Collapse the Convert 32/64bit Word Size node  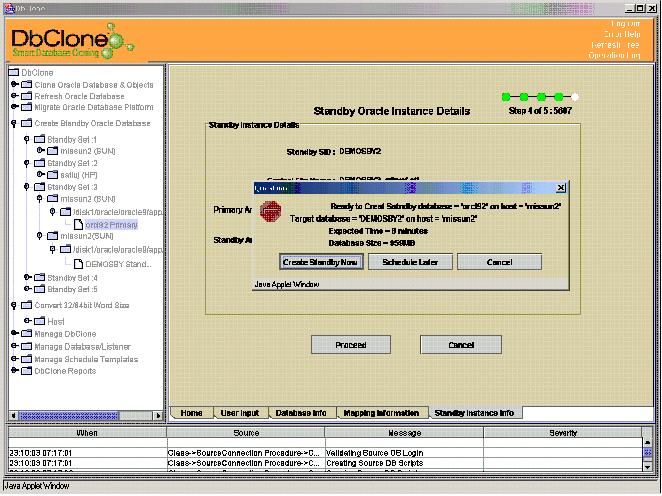coord(14,306)
